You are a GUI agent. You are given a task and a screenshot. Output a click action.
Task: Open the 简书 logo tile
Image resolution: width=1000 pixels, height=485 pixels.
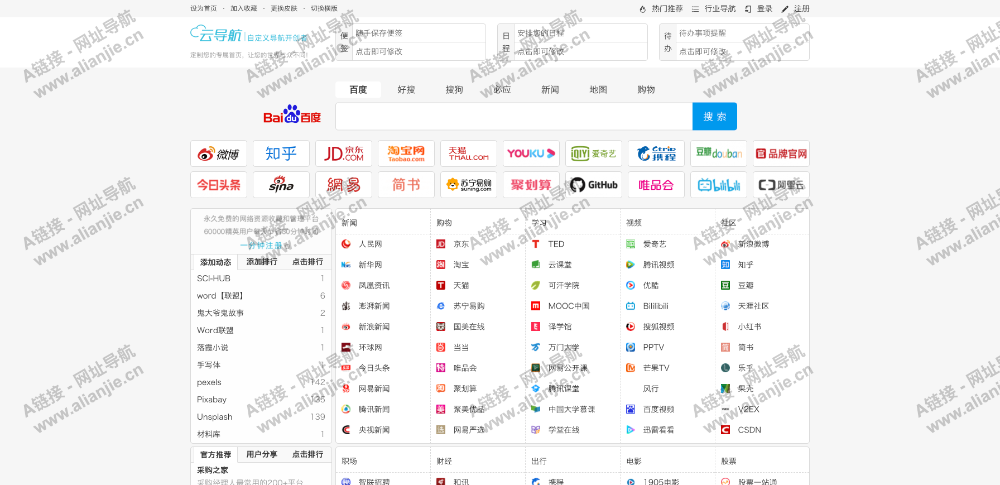point(406,184)
